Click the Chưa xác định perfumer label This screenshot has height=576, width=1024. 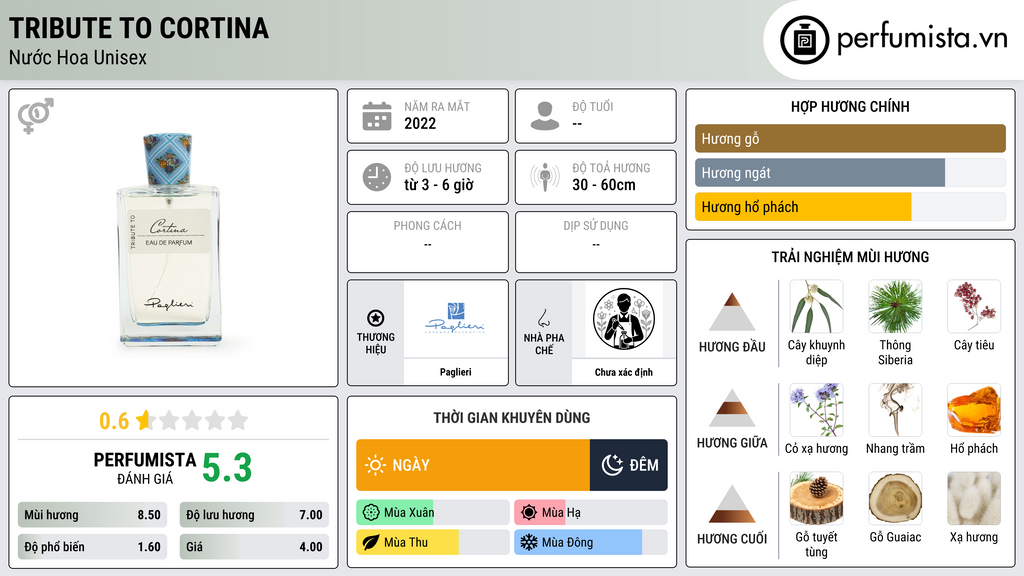(x=624, y=372)
